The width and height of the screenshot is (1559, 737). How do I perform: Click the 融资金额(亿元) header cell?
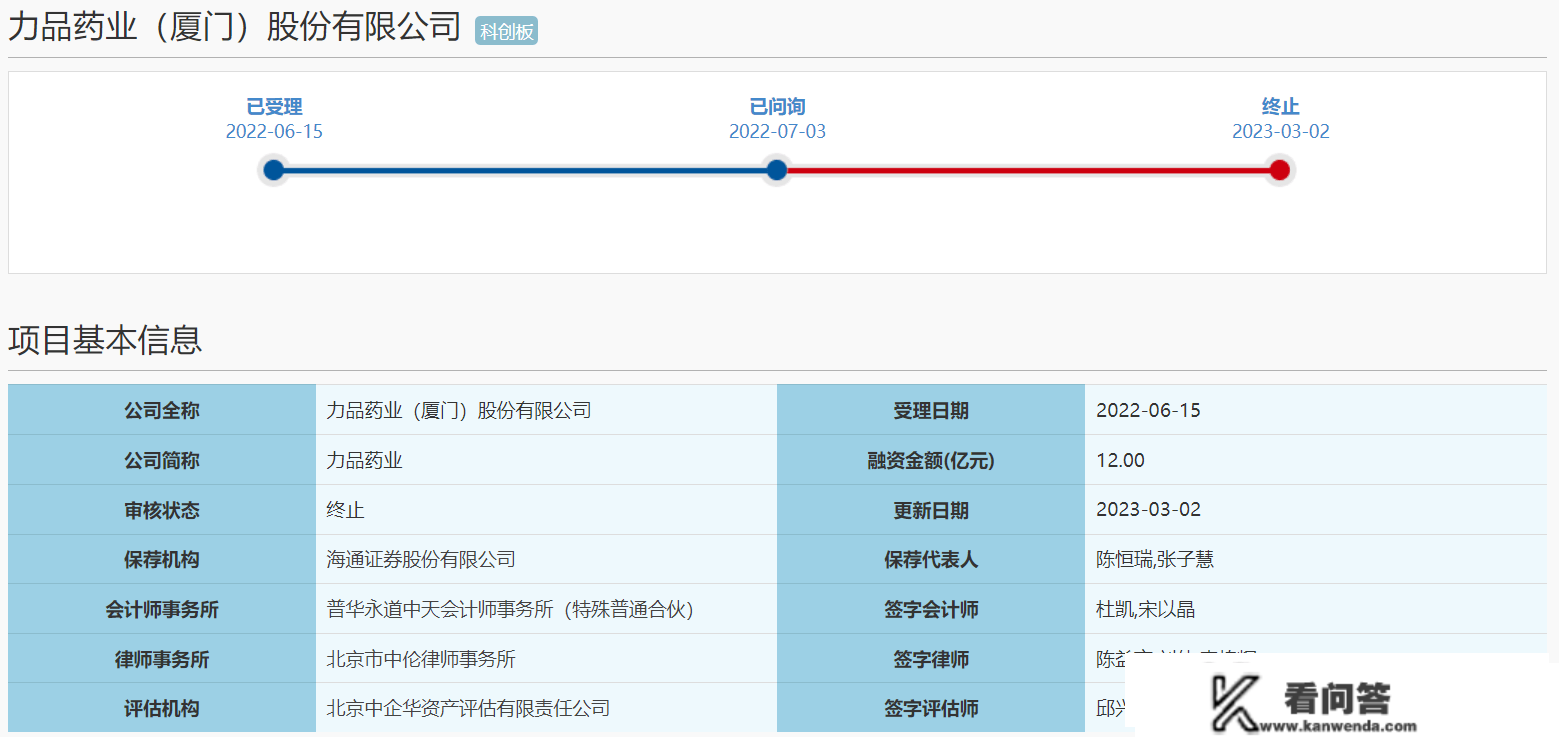point(931,460)
